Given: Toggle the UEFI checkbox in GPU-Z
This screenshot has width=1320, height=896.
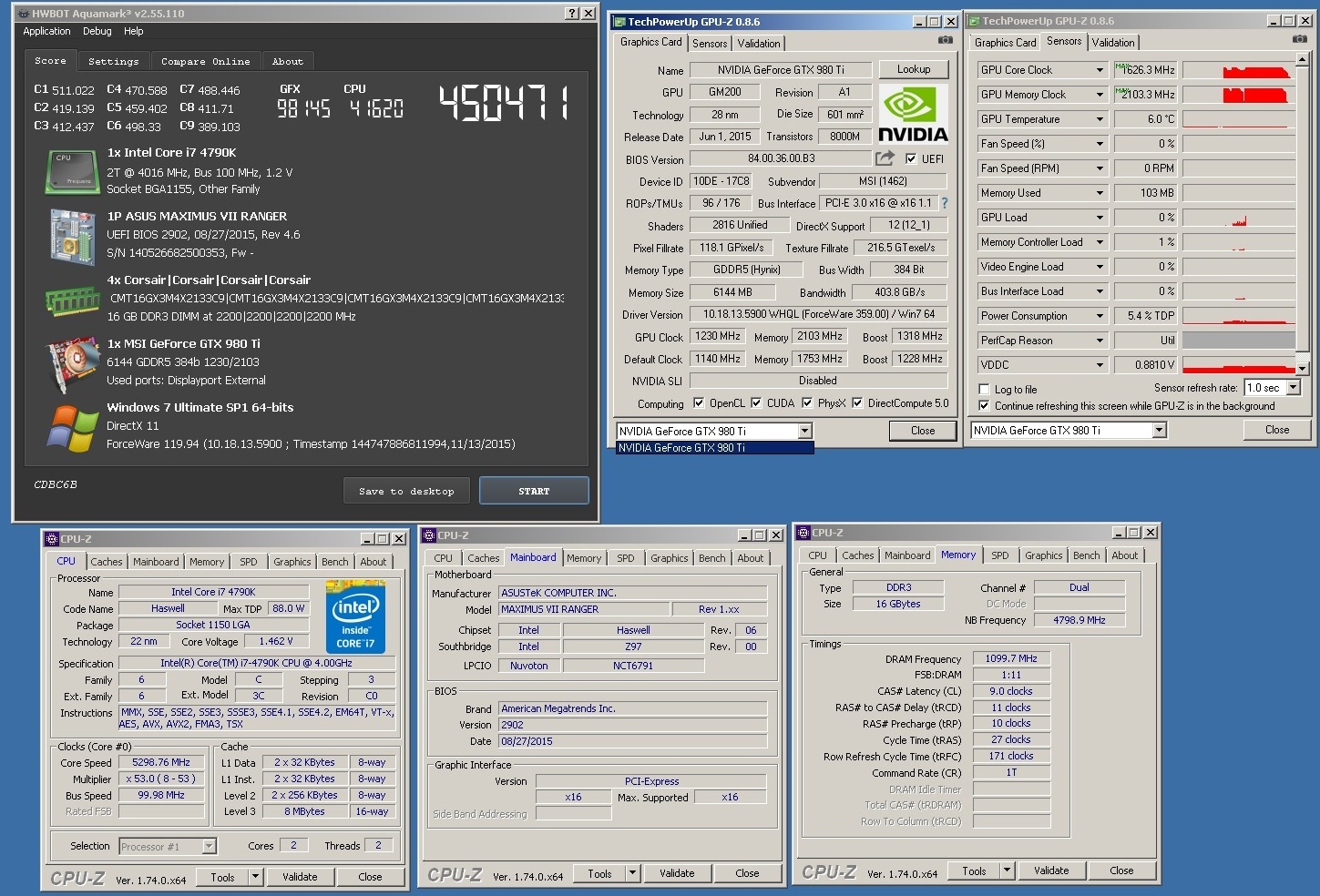Looking at the screenshot, I should point(911,158).
